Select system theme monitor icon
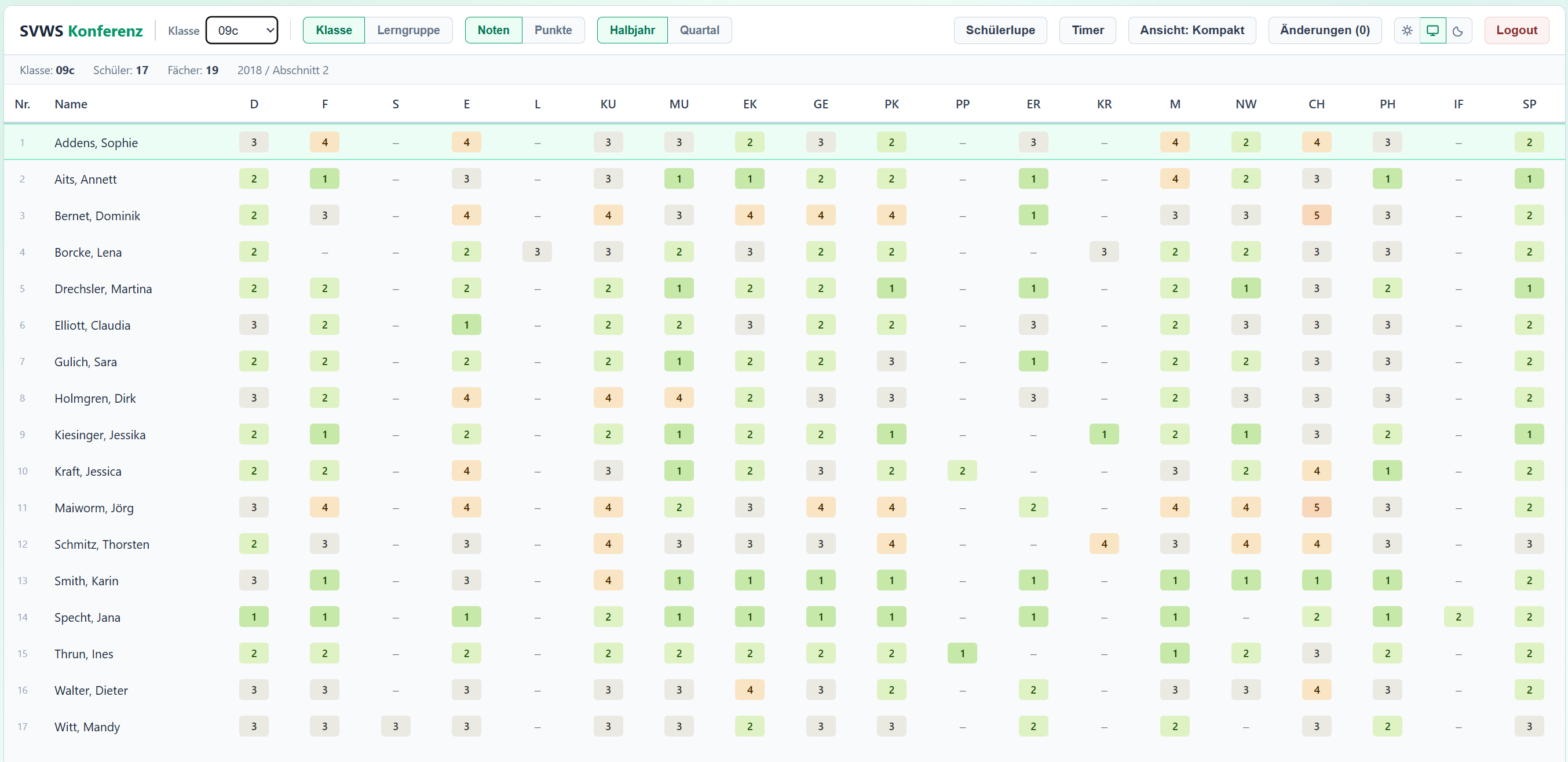 click(x=1432, y=31)
